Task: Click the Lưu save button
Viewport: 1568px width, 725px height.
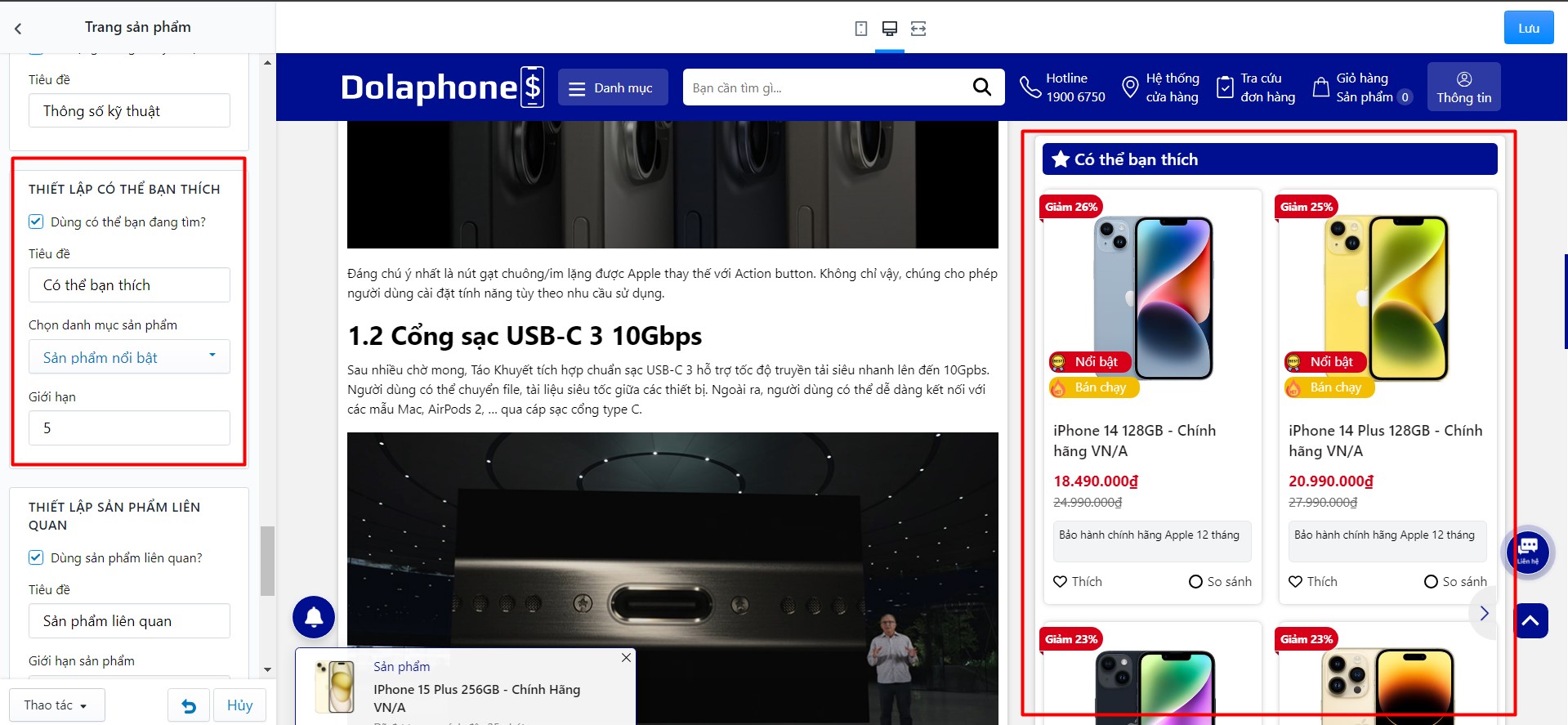Action: [1529, 28]
